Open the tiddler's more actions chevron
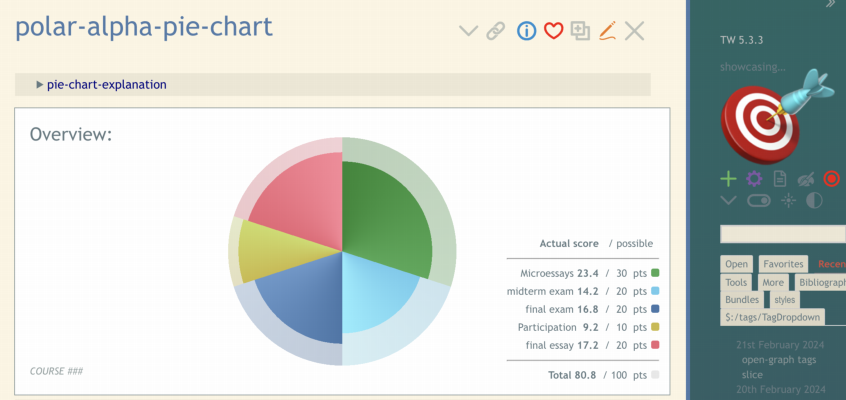 [x=468, y=31]
